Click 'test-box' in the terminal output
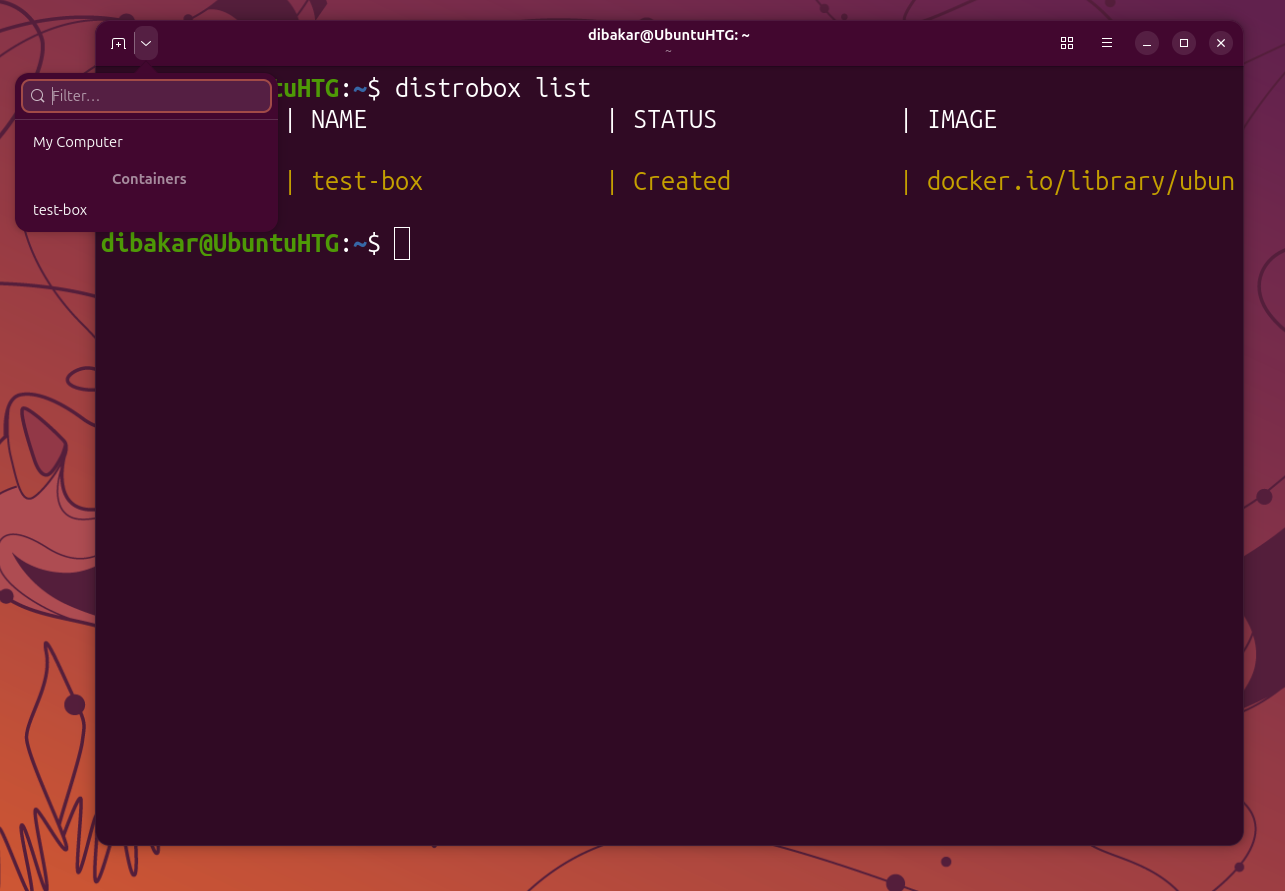This screenshot has width=1285, height=891. click(x=367, y=181)
